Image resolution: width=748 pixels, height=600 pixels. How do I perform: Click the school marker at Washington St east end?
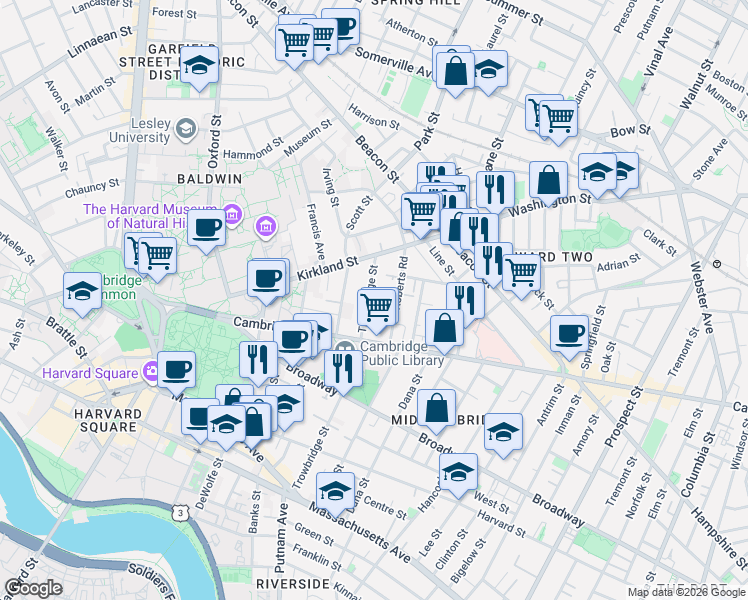598,174
